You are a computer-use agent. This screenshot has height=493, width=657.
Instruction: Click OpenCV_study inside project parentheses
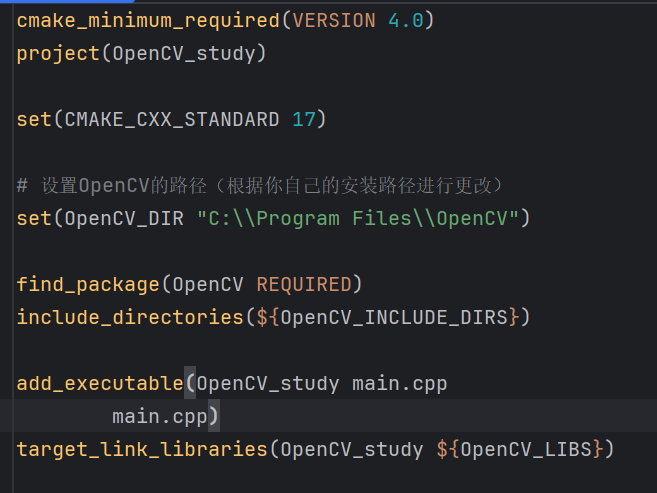click(184, 54)
